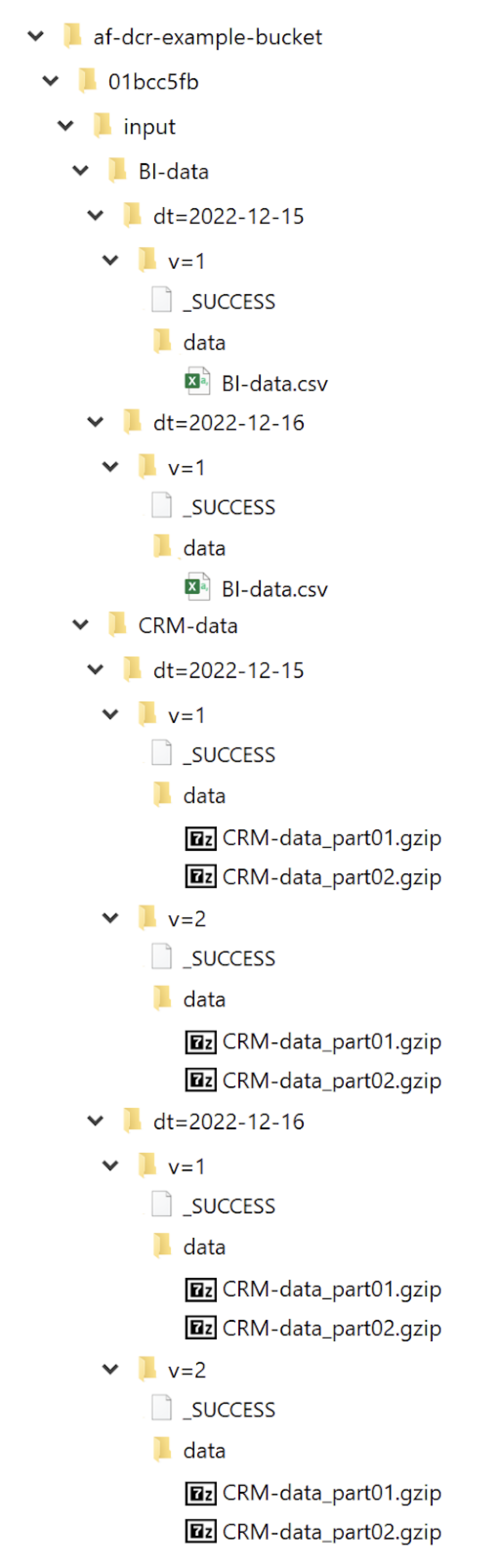Collapse the CRM-data folder chevron
497x1568 pixels.
pos(80,625)
